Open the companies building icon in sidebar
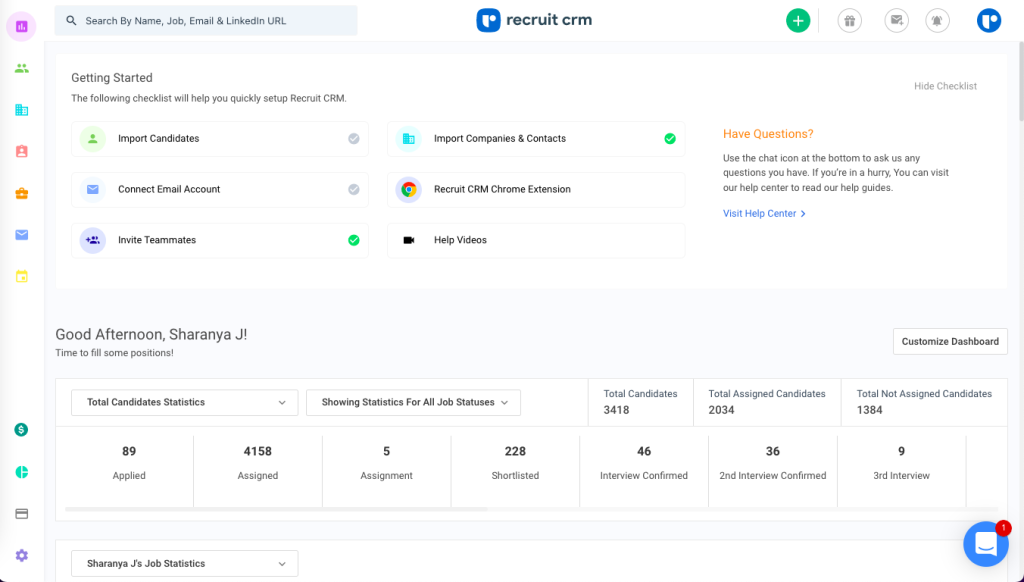Screen dimensions: 1024x582 pos(22,110)
